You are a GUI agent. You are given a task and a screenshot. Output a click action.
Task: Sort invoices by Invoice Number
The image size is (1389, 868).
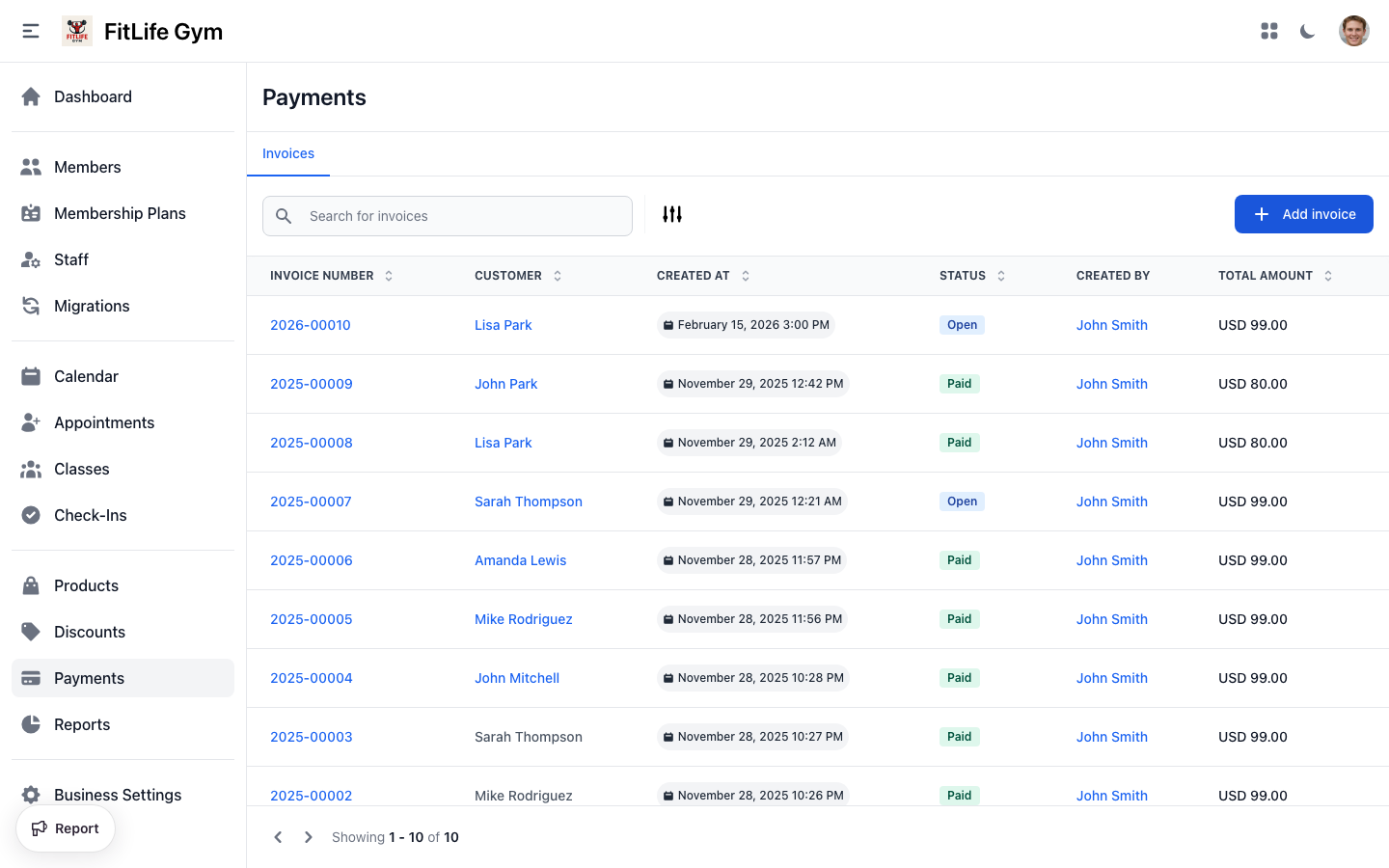388,275
